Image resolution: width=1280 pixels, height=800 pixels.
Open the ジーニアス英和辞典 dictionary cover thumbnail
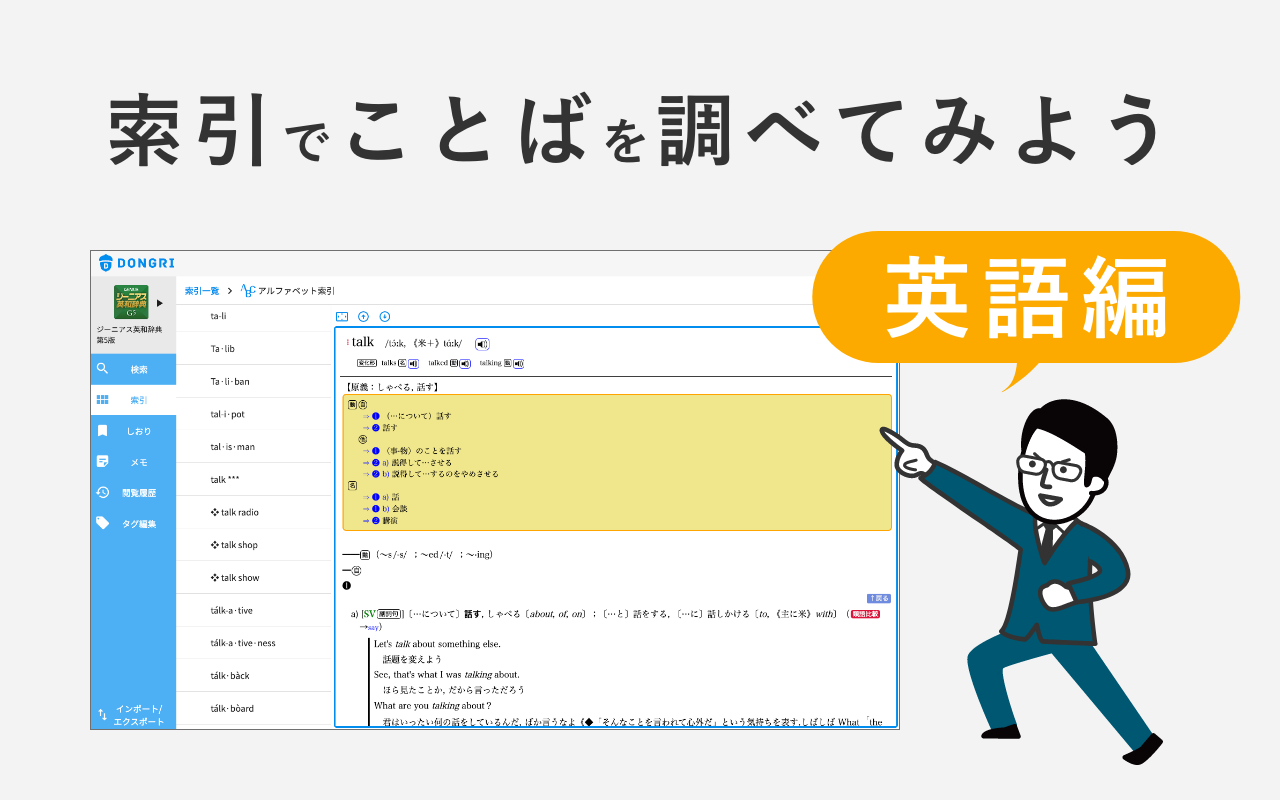pyautogui.click(x=131, y=301)
